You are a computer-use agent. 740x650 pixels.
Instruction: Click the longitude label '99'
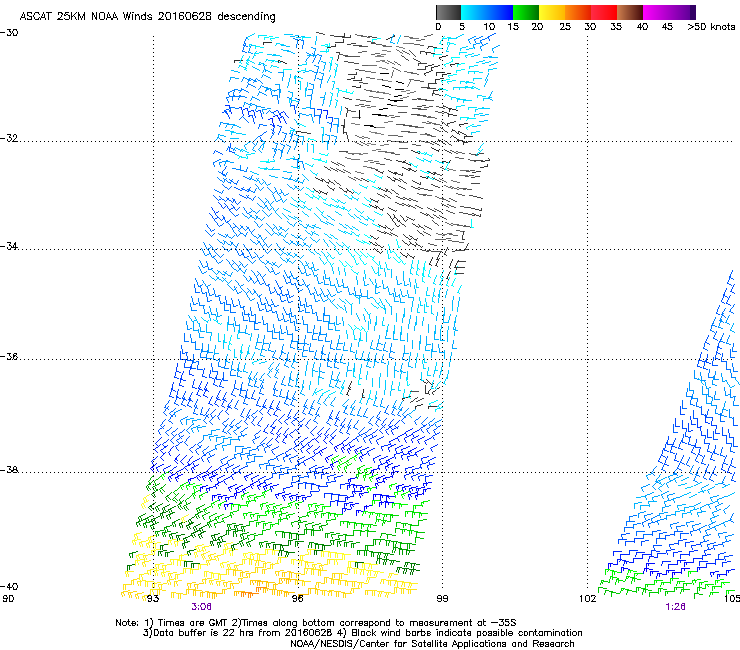point(442,599)
